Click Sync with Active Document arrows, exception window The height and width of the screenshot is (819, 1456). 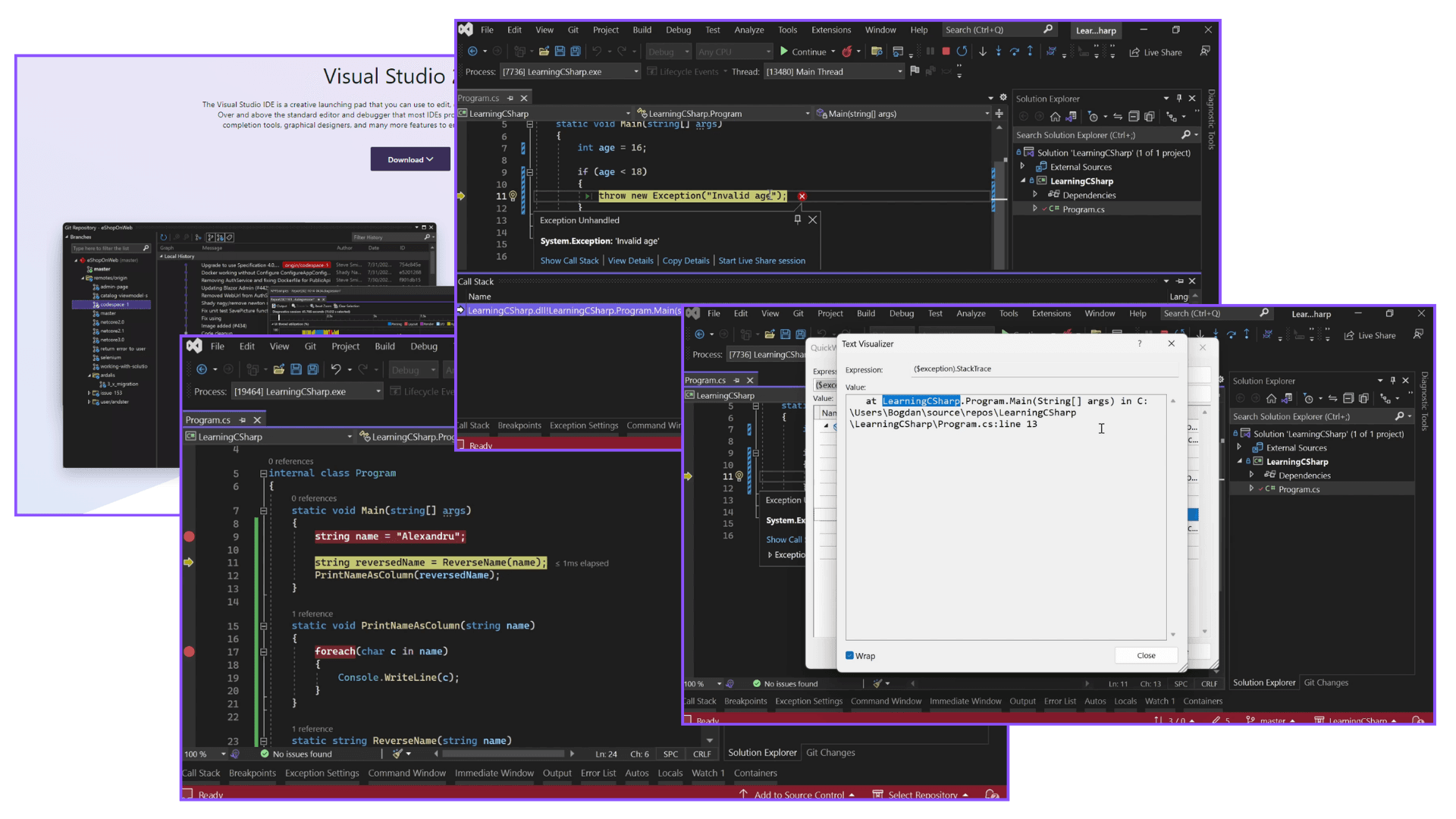(1118, 117)
